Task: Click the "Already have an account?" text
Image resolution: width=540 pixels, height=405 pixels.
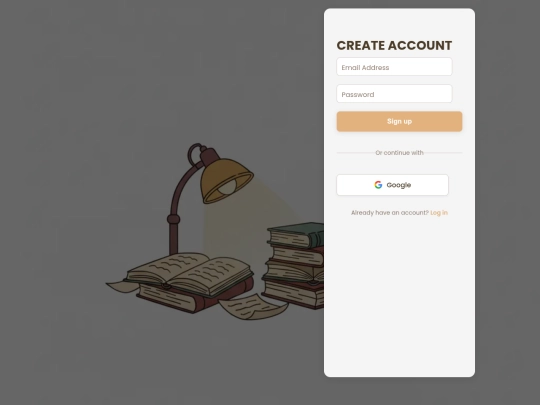Action: [390, 213]
